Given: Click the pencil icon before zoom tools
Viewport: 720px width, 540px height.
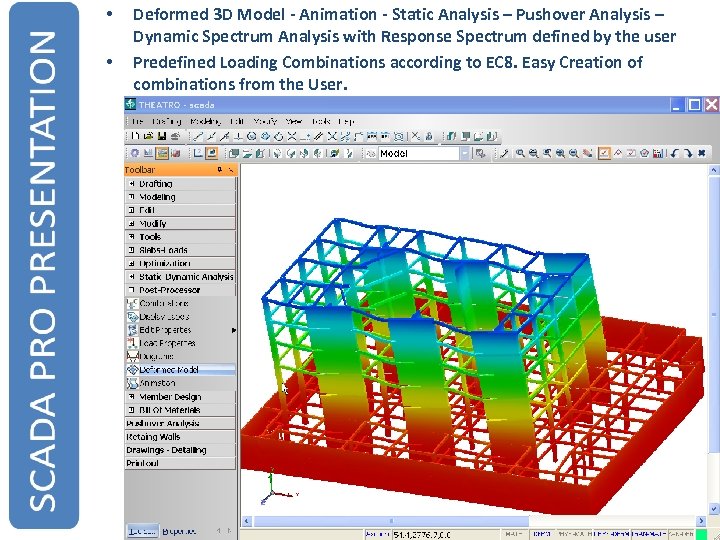Looking at the screenshot, I should [504, 153].
